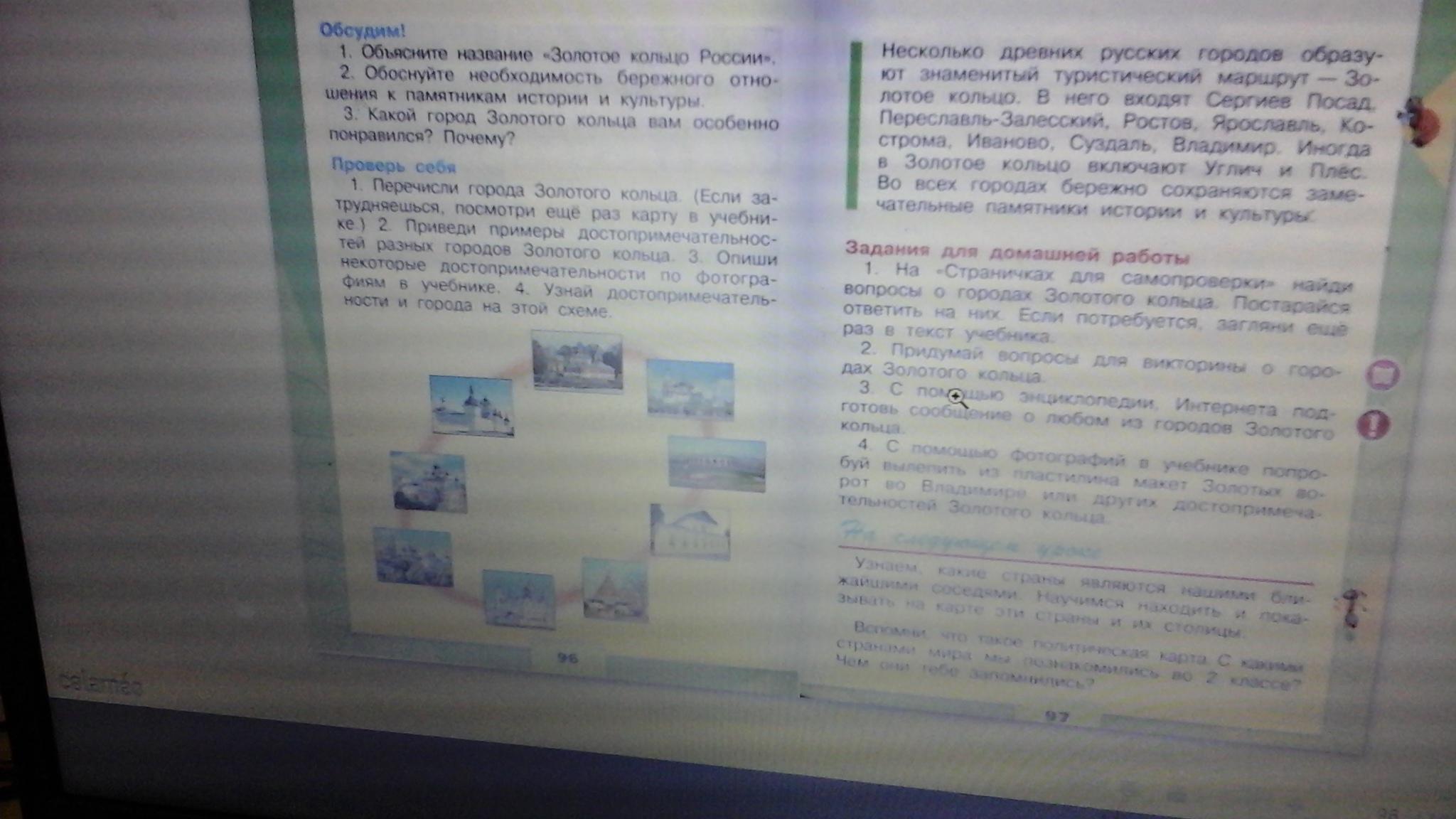Open the white kremlin towers photo beside the top photo
This screenshot has width=1456, height=819.
pos(472,407)
